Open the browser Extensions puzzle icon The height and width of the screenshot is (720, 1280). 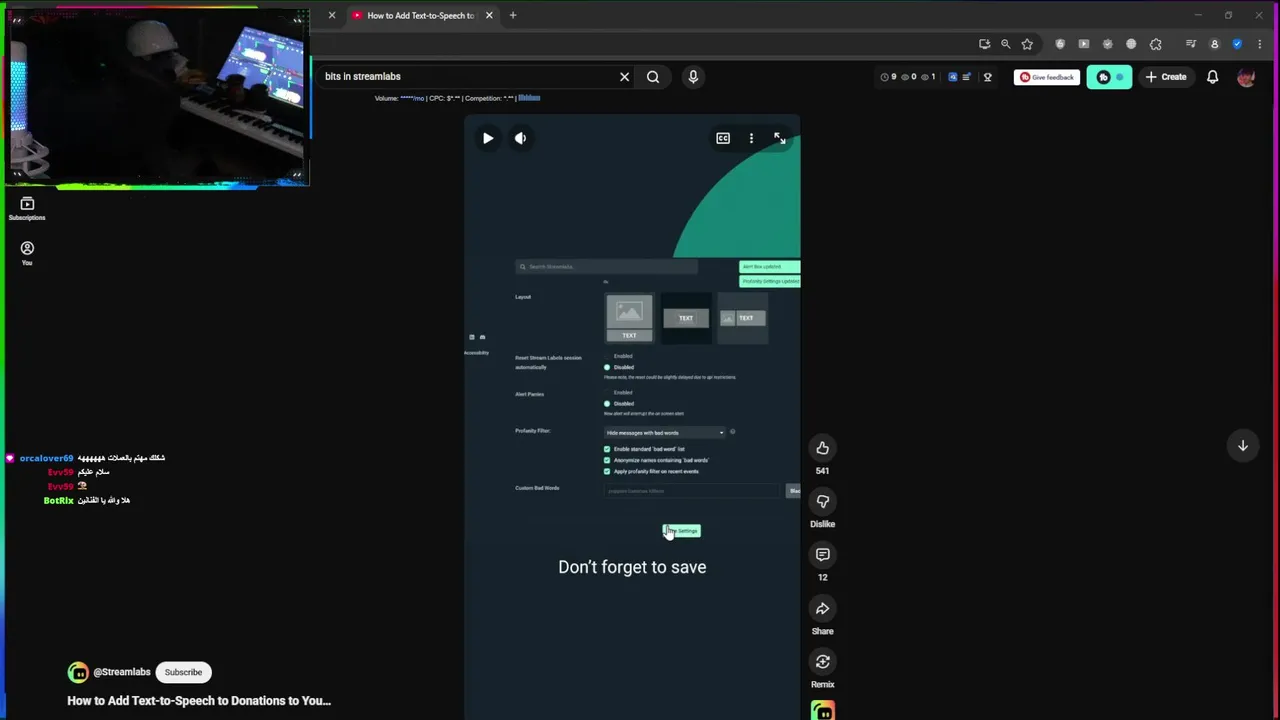pyautogui.click(x=1156, y=44)
